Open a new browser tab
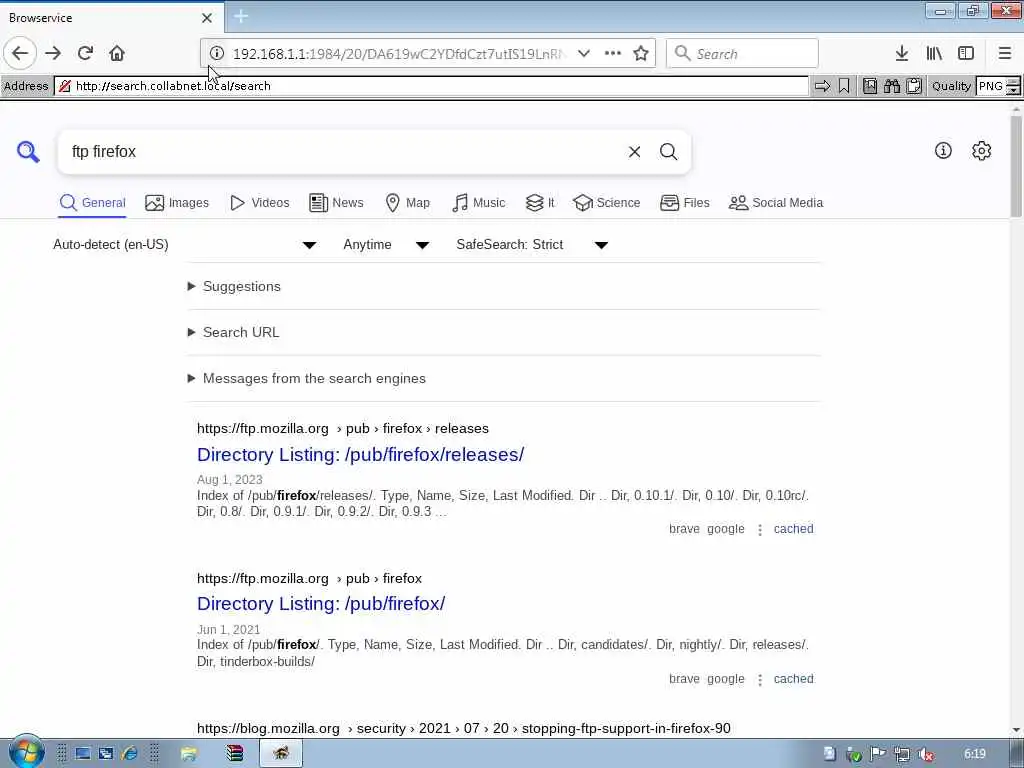This screenshot has width=1024, height=768. (241, 16)
